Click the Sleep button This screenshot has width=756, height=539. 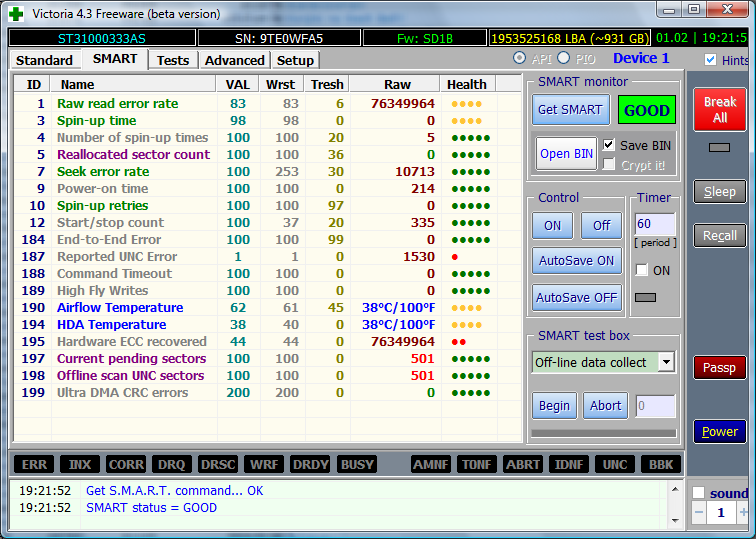click(x=719, y=192)
